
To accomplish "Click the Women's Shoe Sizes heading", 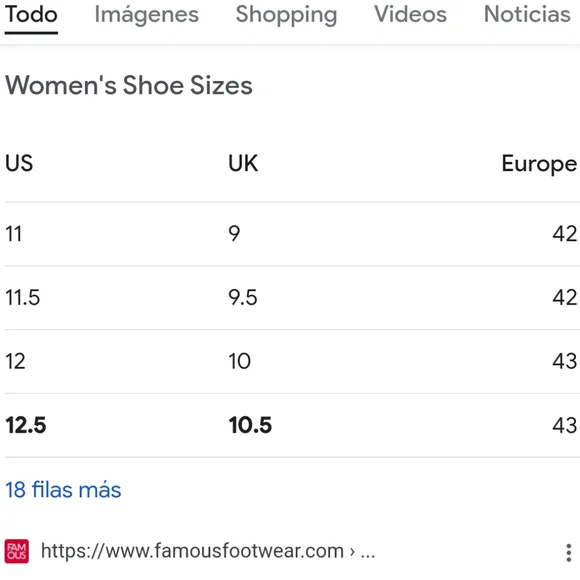I will point(129,85).
